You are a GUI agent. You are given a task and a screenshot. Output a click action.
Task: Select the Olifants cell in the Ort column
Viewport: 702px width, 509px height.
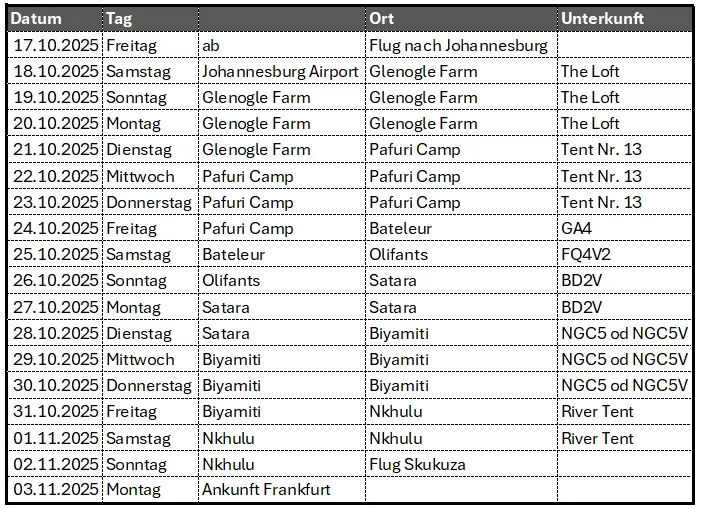(x=461, y=254)
